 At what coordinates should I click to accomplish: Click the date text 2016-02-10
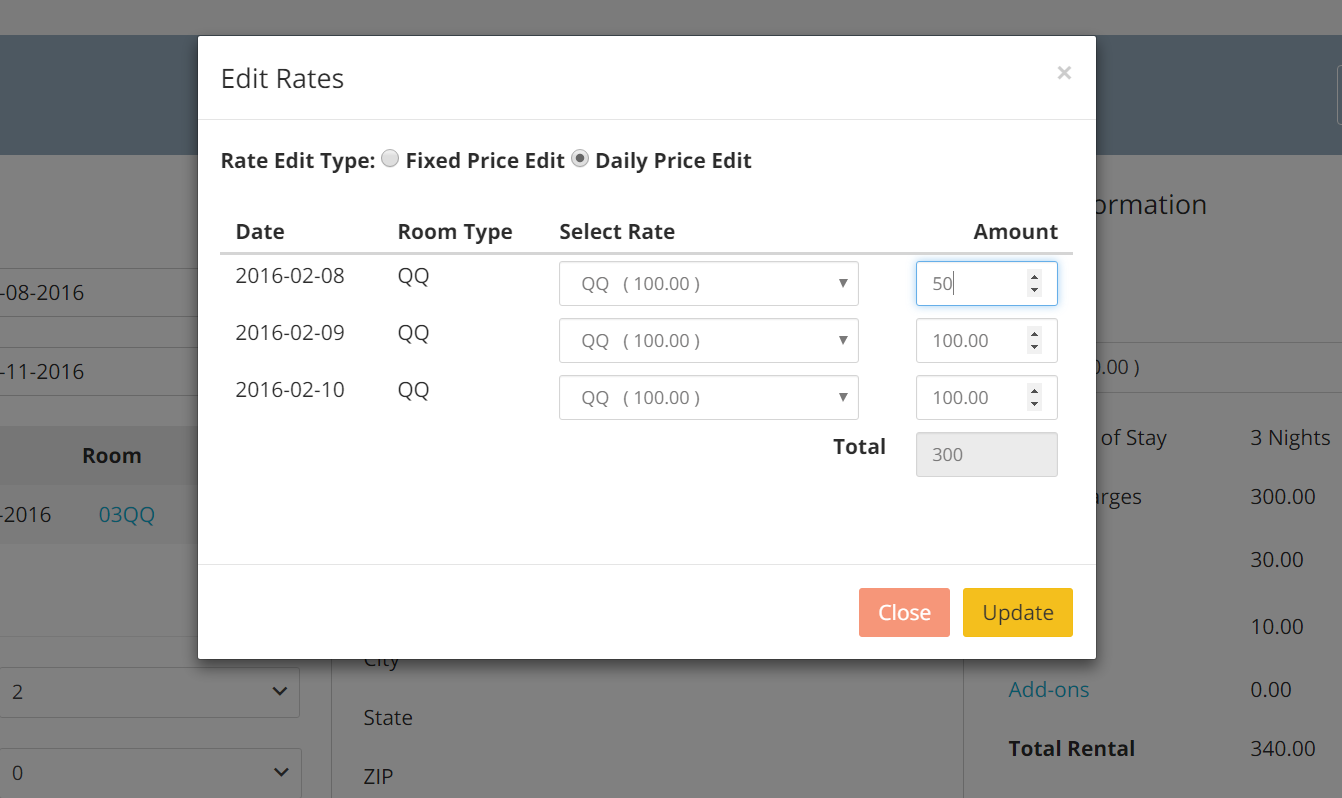pyautogui.click(x=290, y=390)
